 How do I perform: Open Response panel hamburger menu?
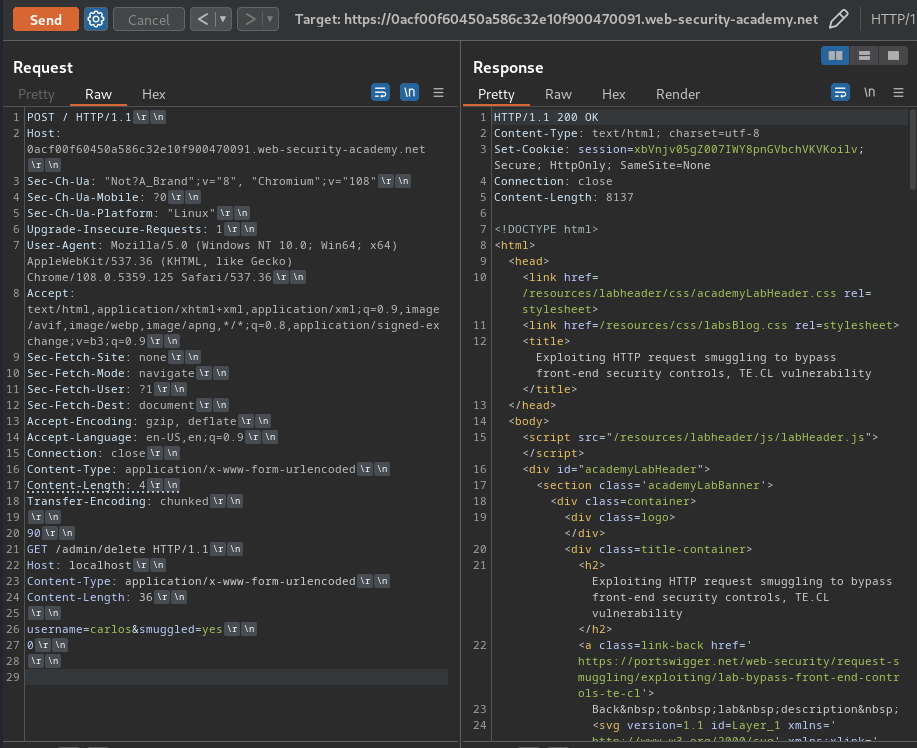pyautogui.click(x=899, y=92)
